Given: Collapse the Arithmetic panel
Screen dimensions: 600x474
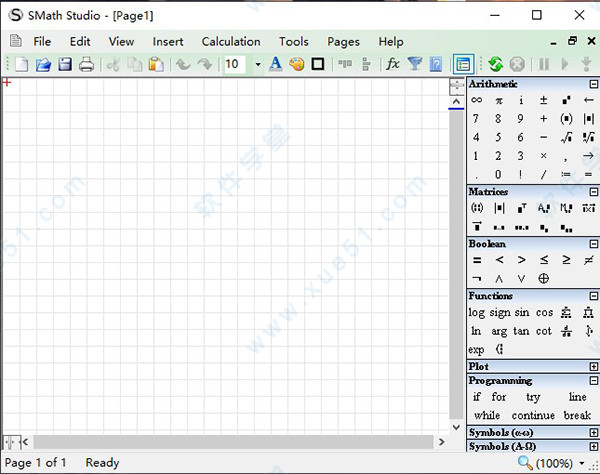Looking at the screenshot, I should click(593, 84).
